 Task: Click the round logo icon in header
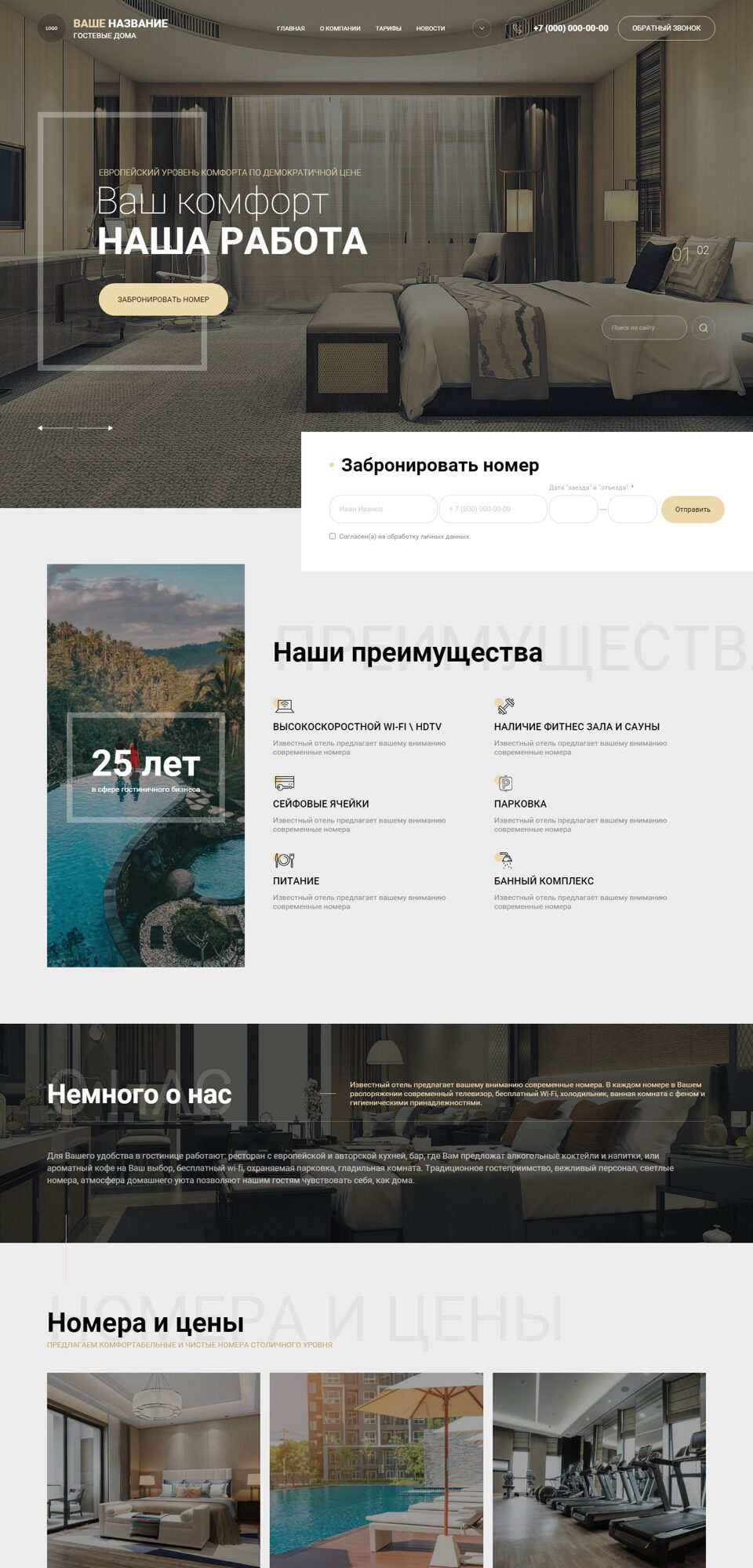(x=52, y=28)
